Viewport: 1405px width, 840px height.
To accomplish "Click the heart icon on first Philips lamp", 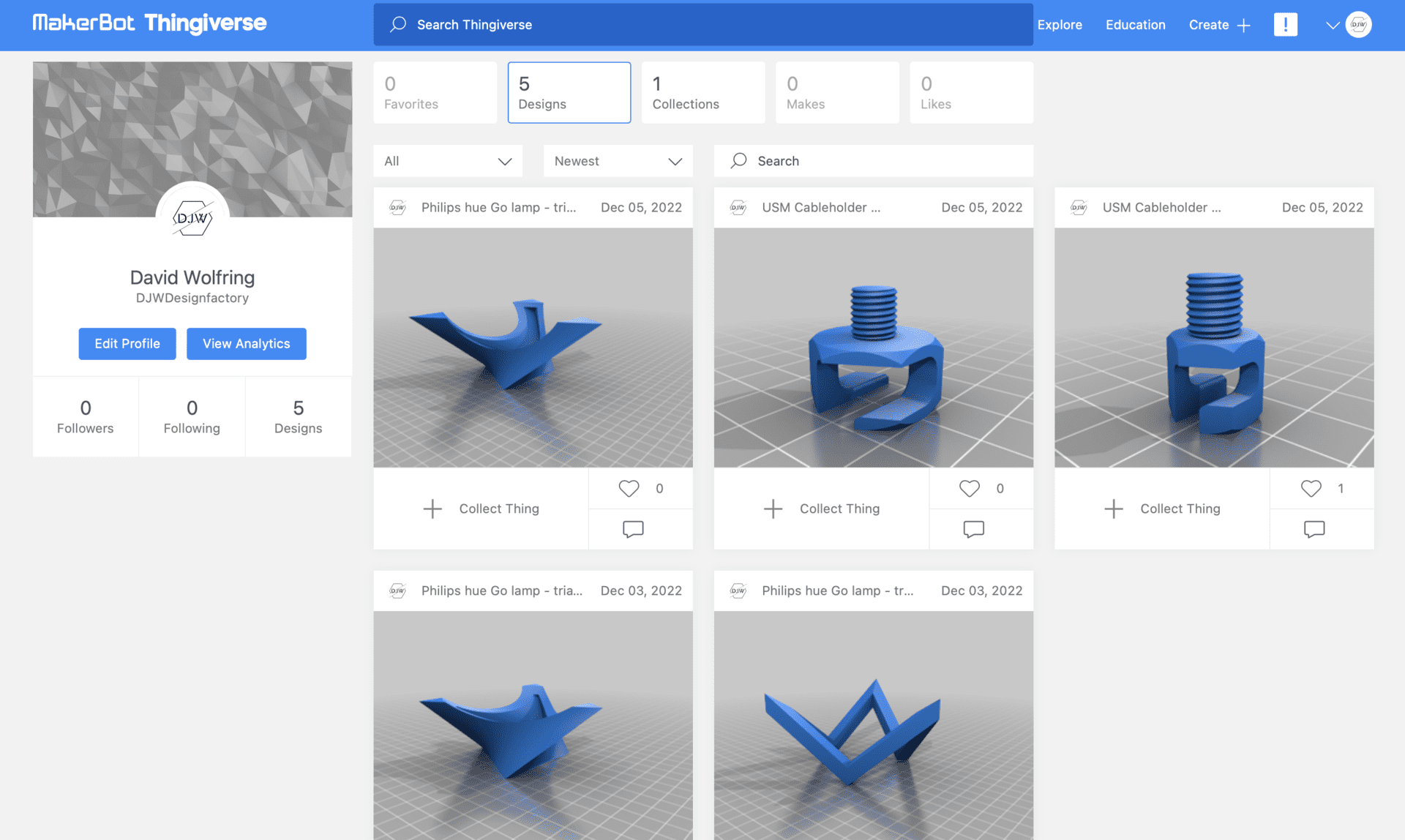I will point(629,488).
